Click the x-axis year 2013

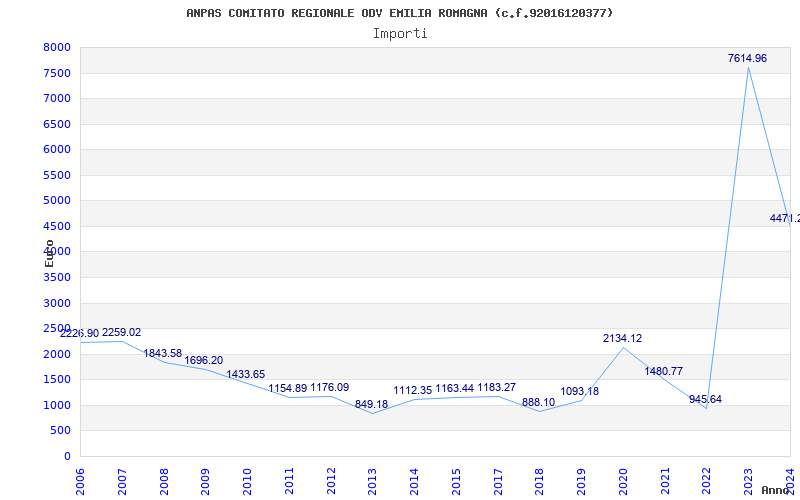(x=373, y=482)
